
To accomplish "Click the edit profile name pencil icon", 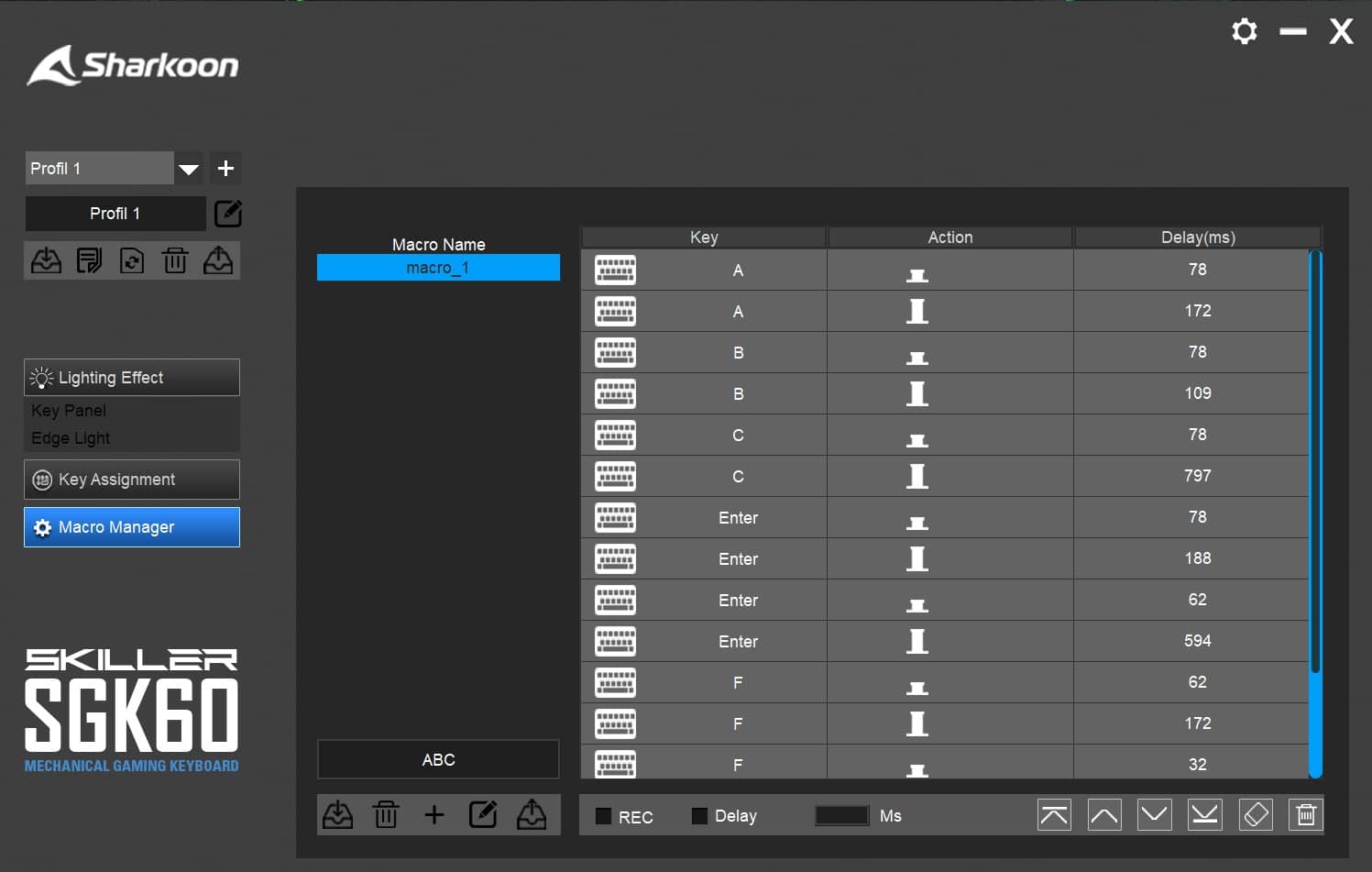I will point(227,214).
